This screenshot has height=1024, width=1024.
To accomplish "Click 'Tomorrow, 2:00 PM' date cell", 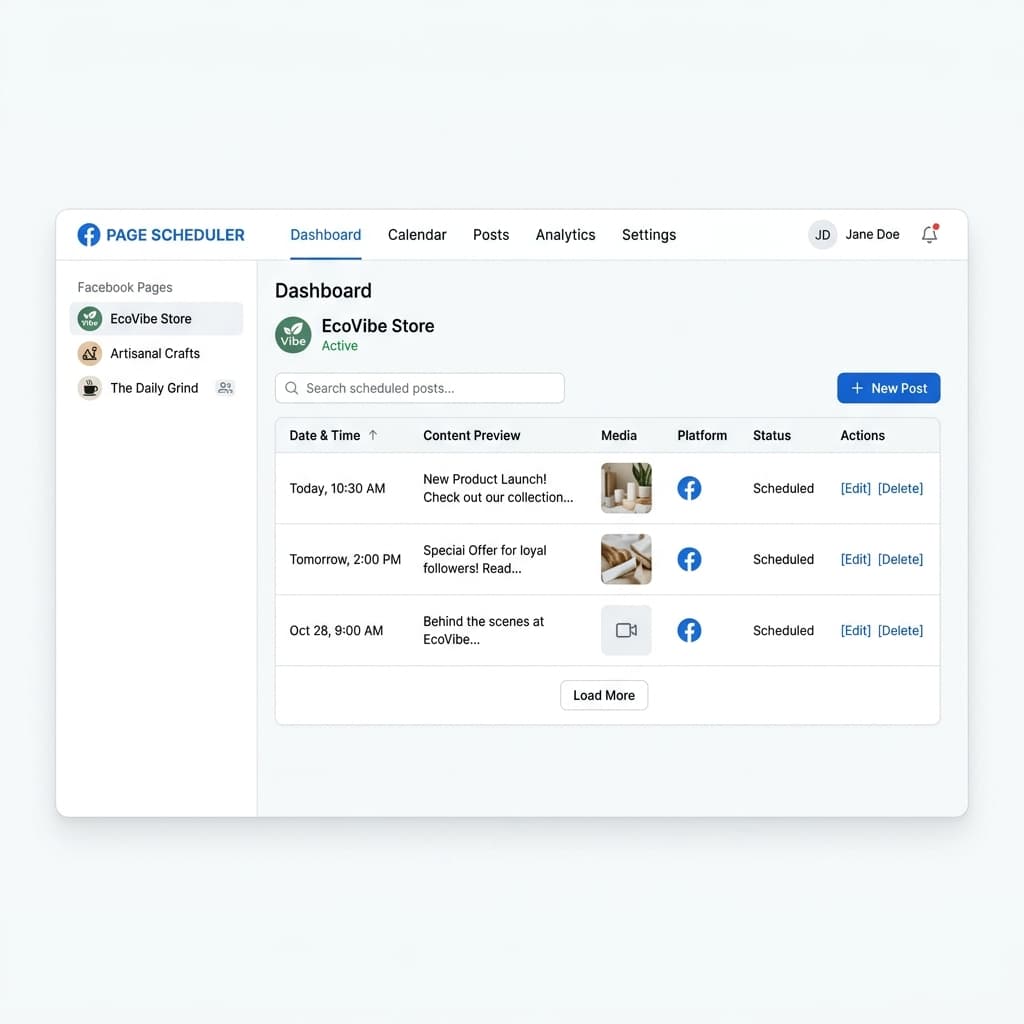I will tap(345, 559).
